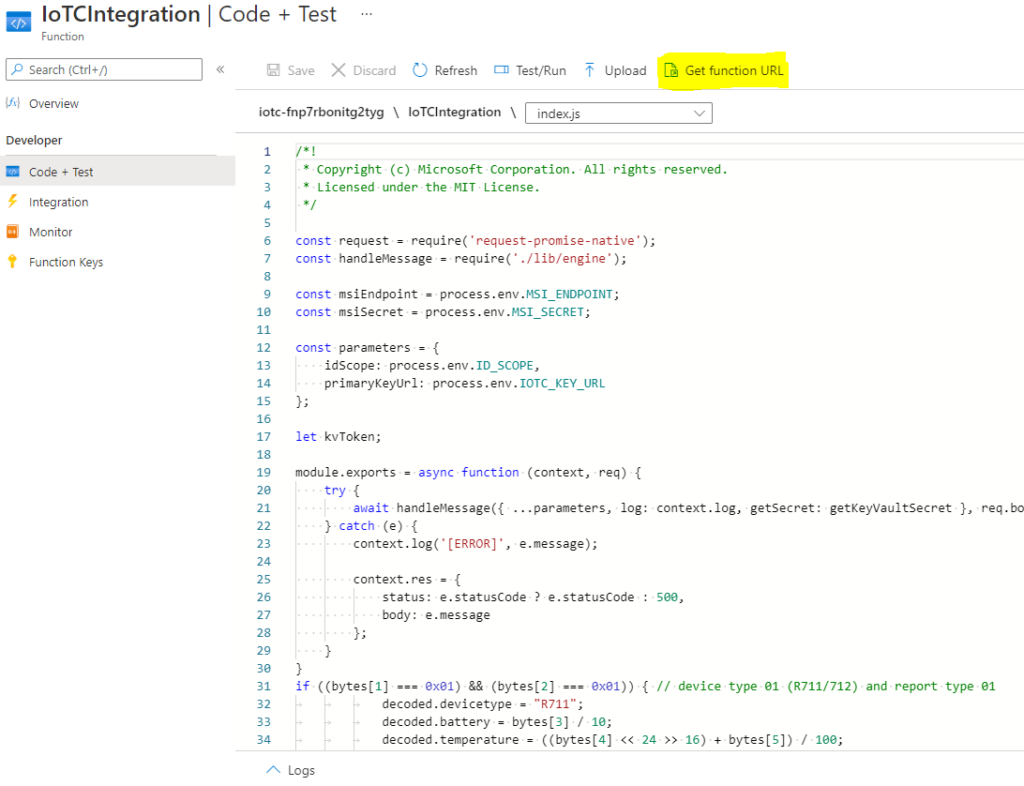The image size is (1024, 786).
Task: Click Get function URL
Action: pos(724,71)
